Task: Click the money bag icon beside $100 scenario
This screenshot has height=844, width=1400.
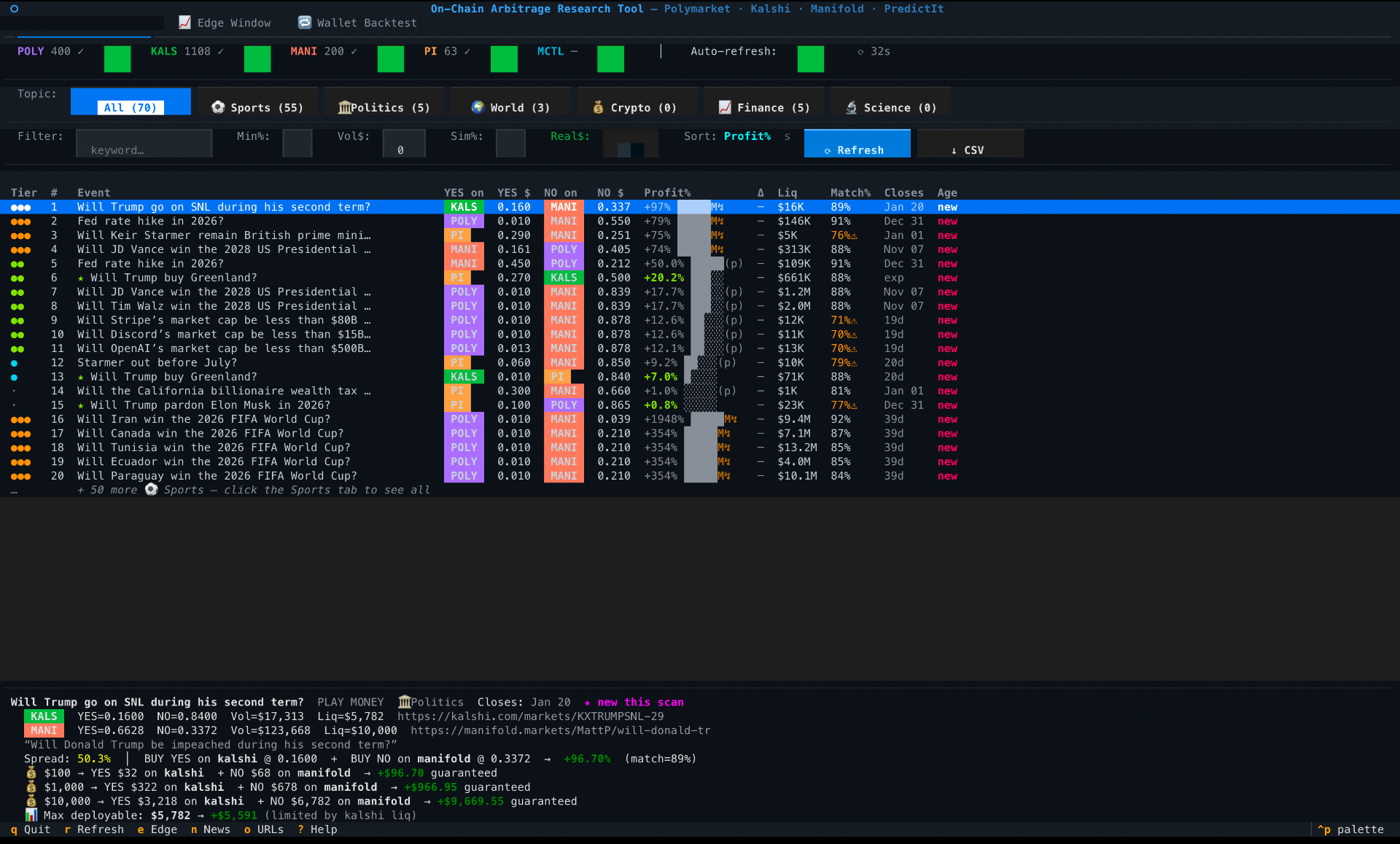Action: (31, 773)
